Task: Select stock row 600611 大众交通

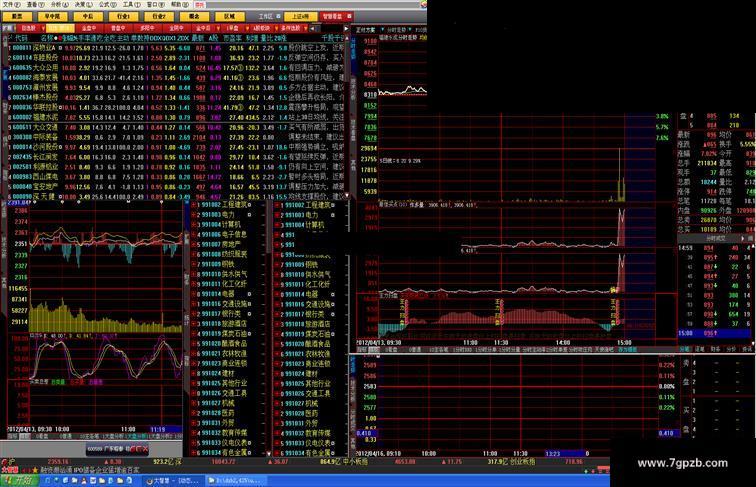Action: [176, 127]
